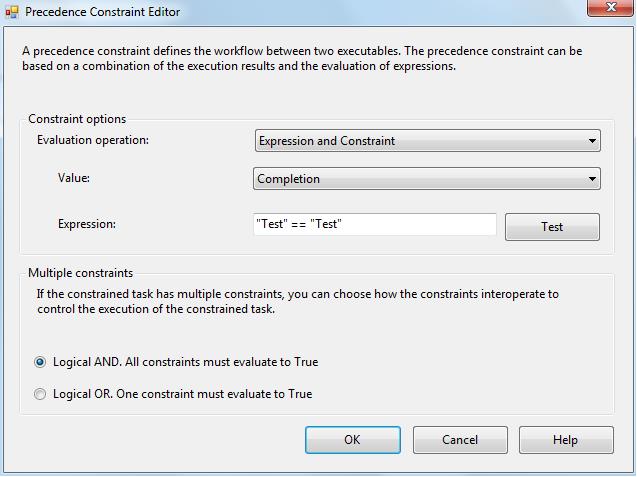Click the 'Completion' value combo box
Image resolution: width=637 pixels, height=477 pixels.
click(420, 179)
